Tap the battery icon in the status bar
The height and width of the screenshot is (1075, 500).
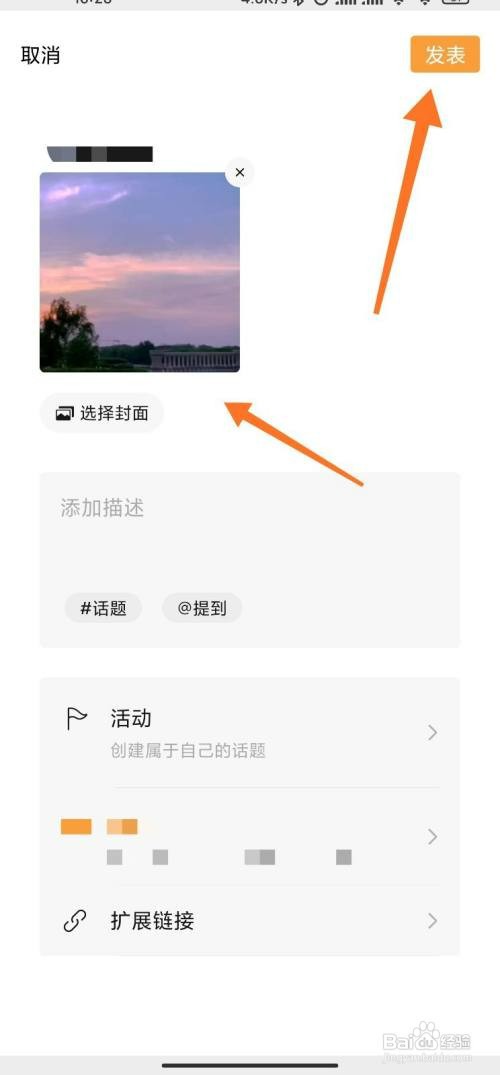coord(455,3)
